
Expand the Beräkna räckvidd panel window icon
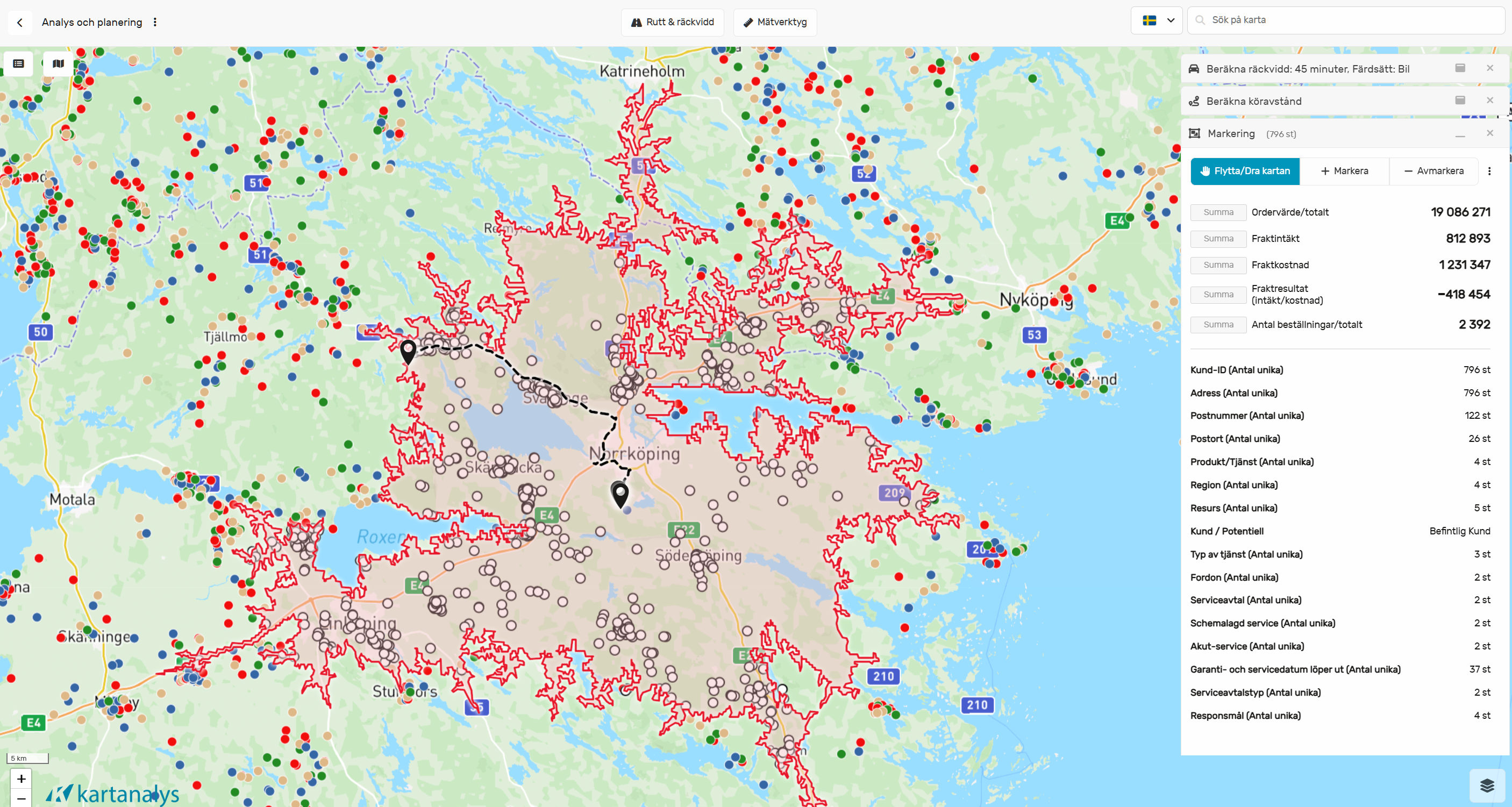point(1460,68)
